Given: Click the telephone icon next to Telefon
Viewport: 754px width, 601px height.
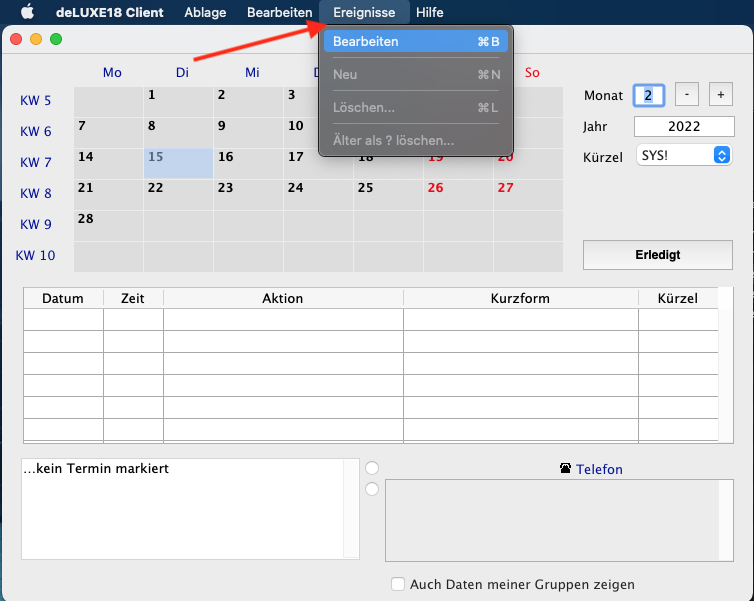Looking at the screenshot, I should click(x=566, y=469).
